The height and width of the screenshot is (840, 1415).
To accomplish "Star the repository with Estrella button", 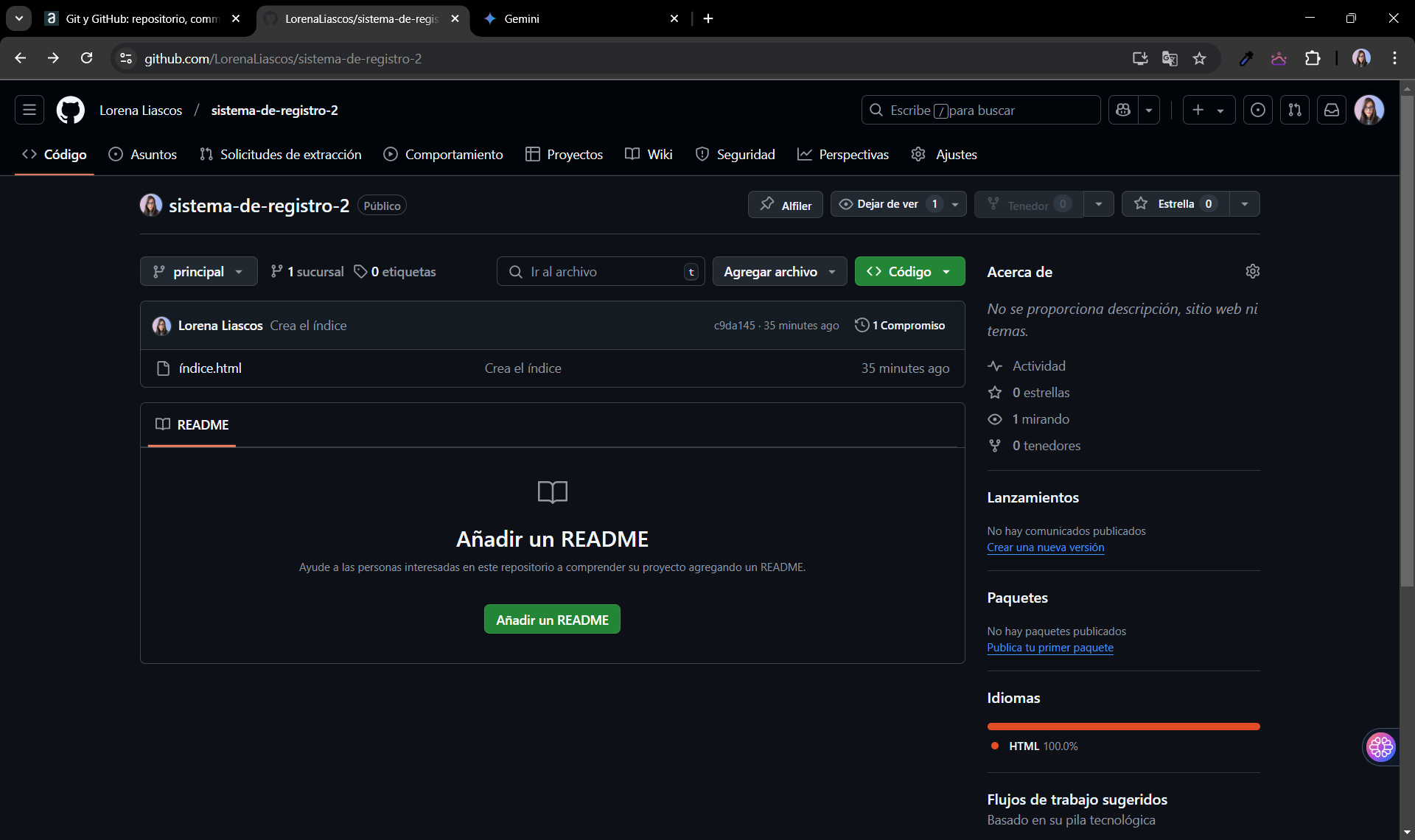I will (1175, 204).
